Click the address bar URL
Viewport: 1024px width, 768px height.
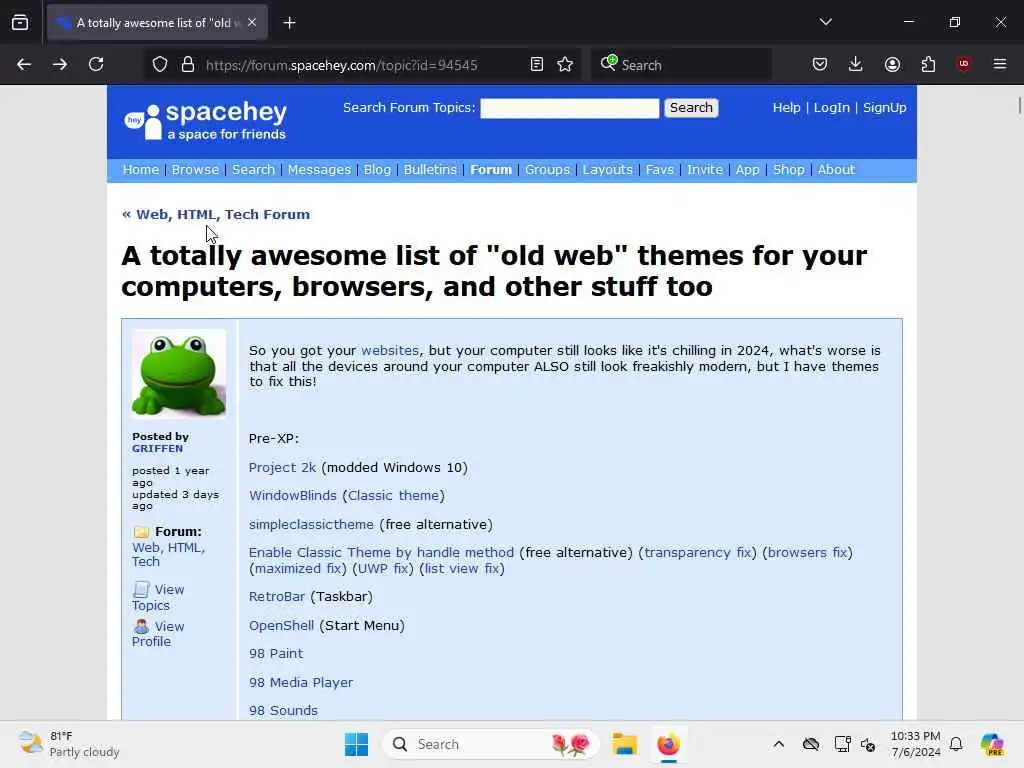(342, 65)
